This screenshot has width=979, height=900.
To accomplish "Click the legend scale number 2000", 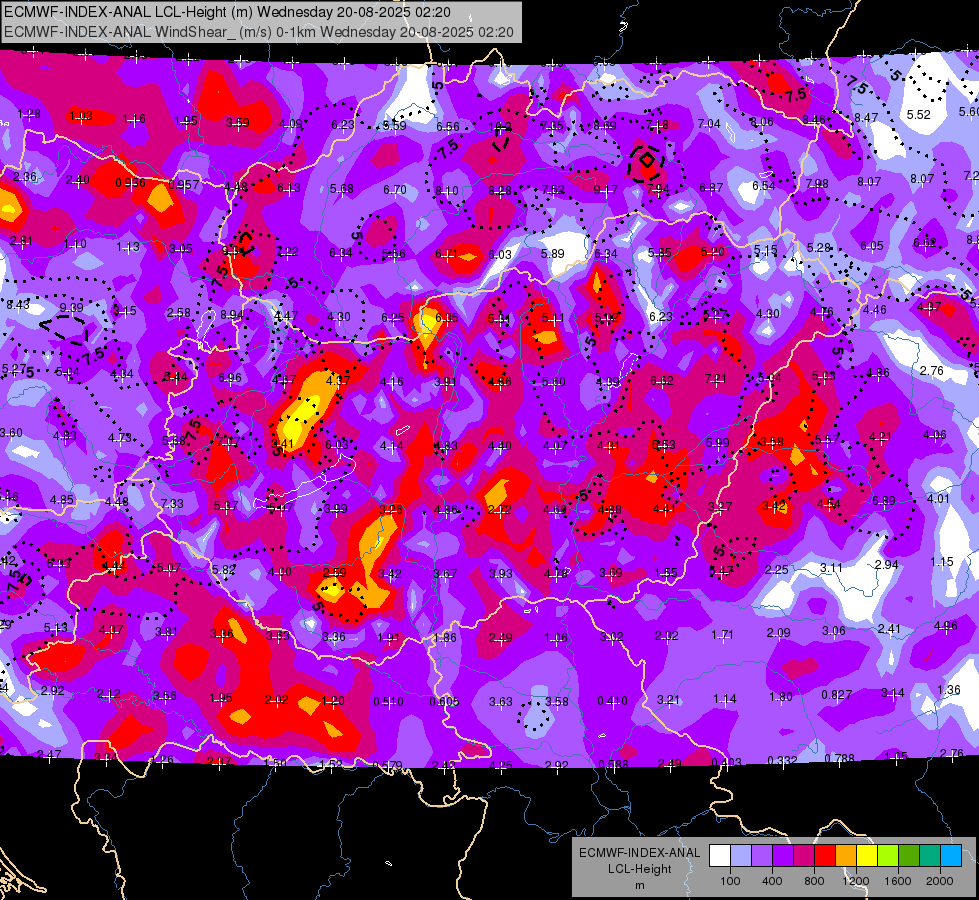I will pos(940,881).
